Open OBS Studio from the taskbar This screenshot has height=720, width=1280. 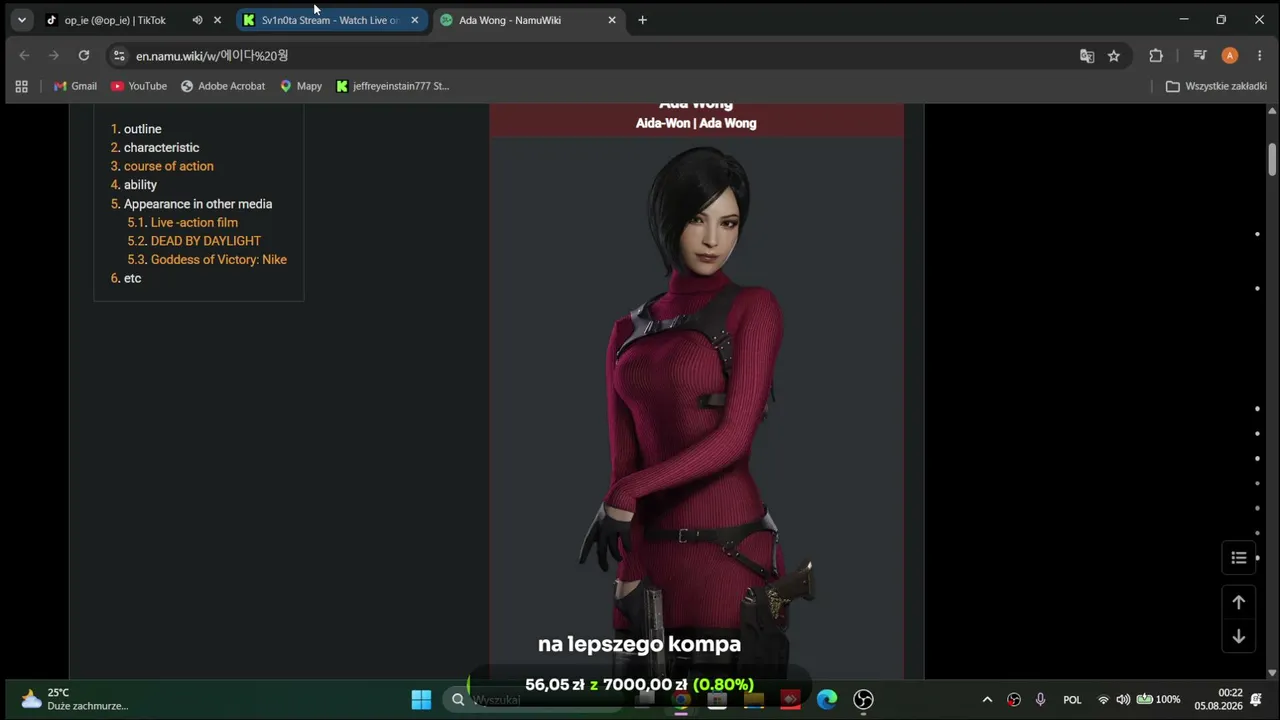coord(863,699)
